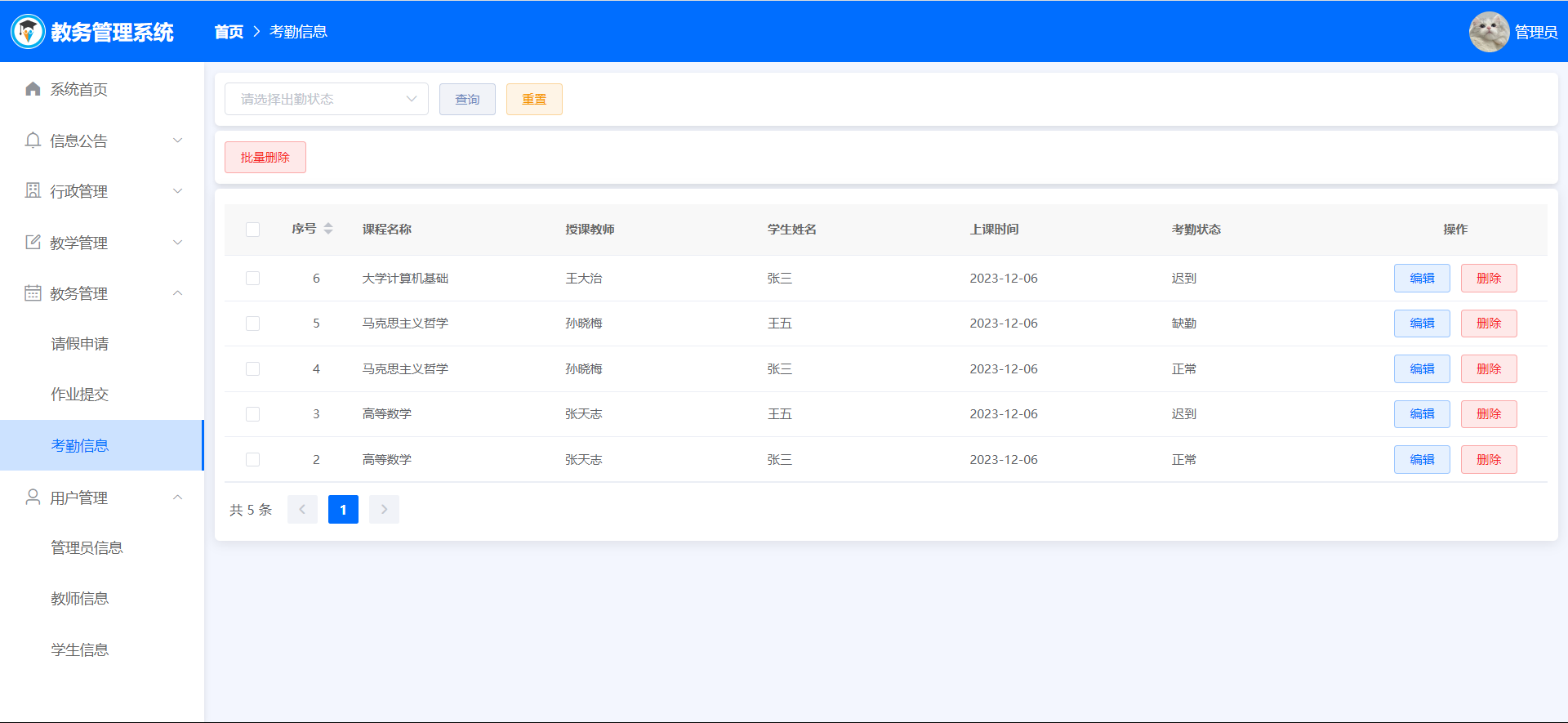Check the row checkbox for 序号 2
Viewport: 1568px width, 723px height.
coord(252,460)
